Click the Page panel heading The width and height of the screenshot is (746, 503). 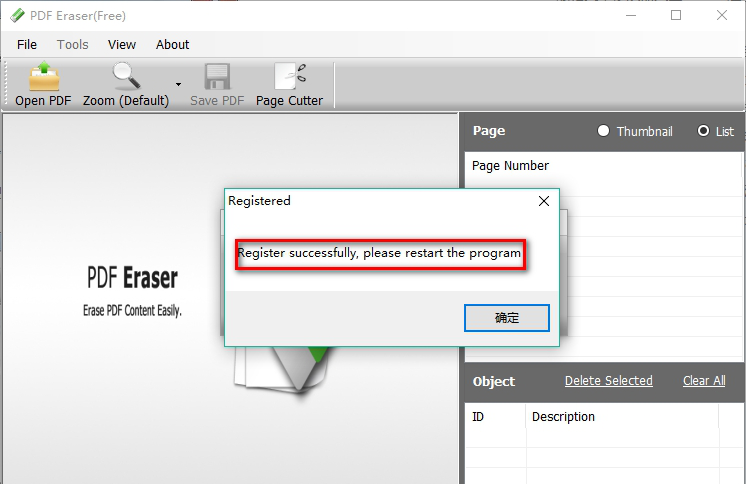(489, 131)
